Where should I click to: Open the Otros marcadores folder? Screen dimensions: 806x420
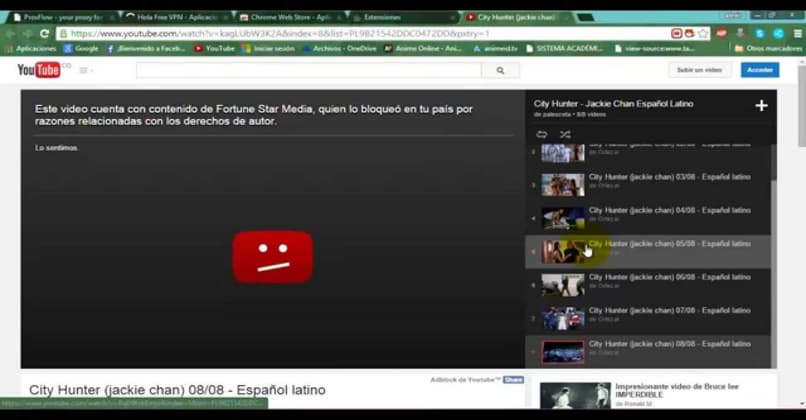[x=768, y=48]
